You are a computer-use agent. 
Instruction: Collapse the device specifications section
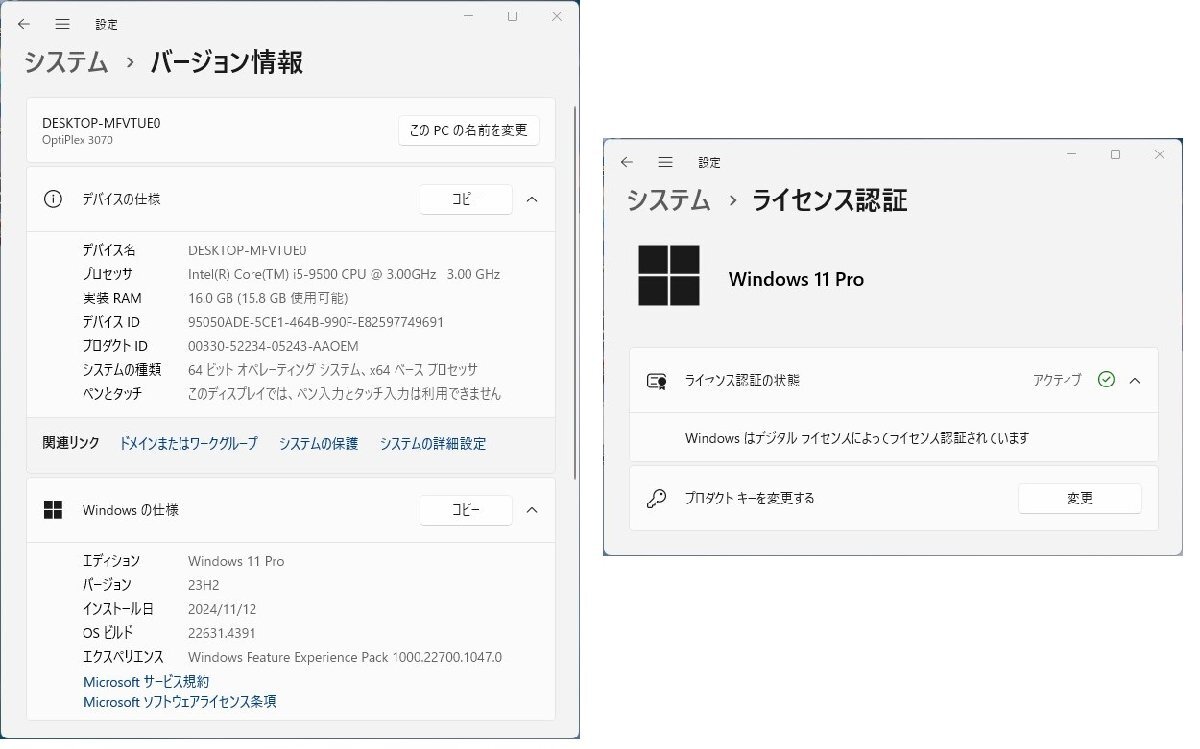coord(532,199)
